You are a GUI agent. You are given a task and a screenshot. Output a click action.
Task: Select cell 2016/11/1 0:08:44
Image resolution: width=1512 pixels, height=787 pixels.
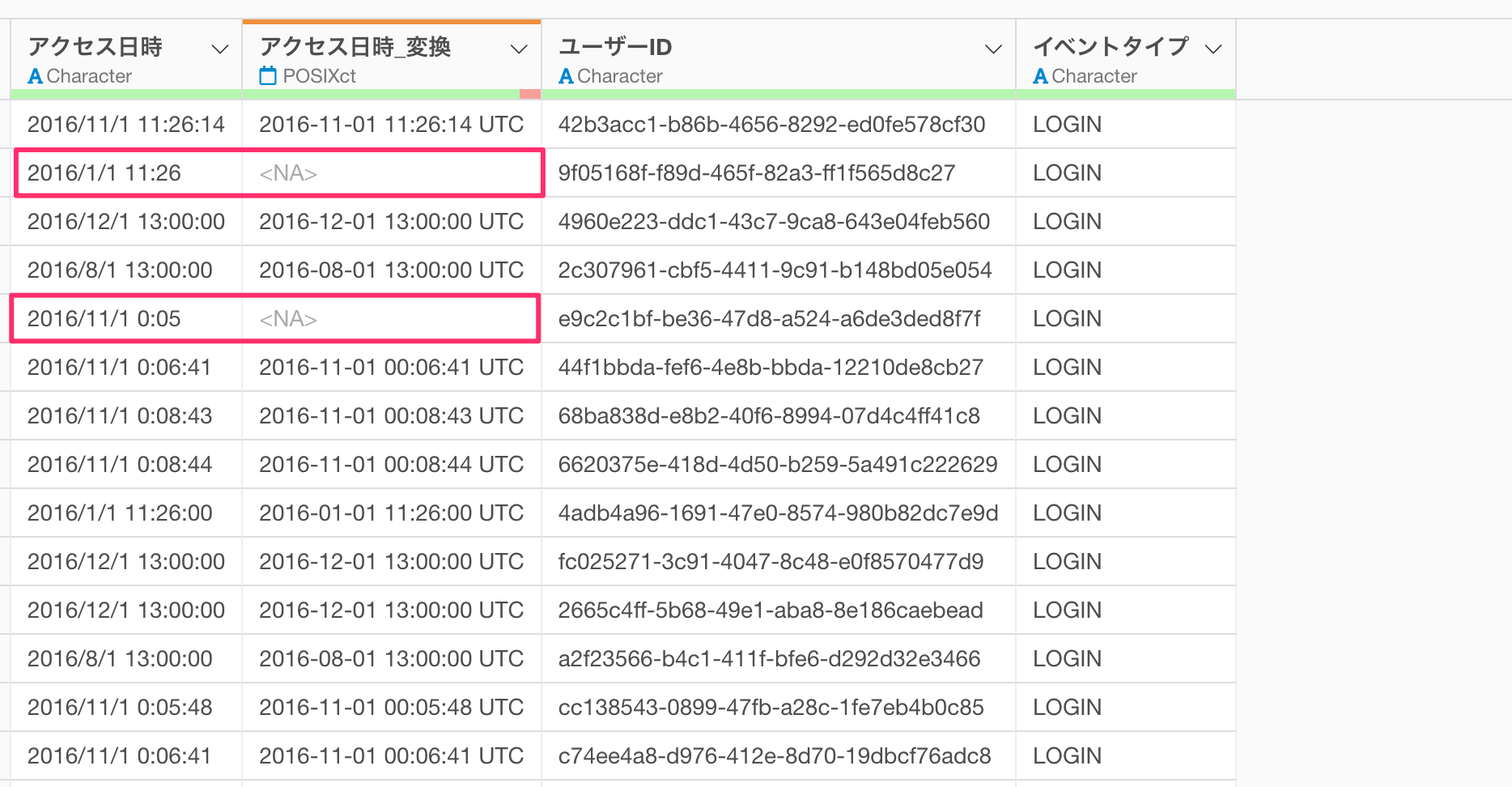[x=126, y=464]
